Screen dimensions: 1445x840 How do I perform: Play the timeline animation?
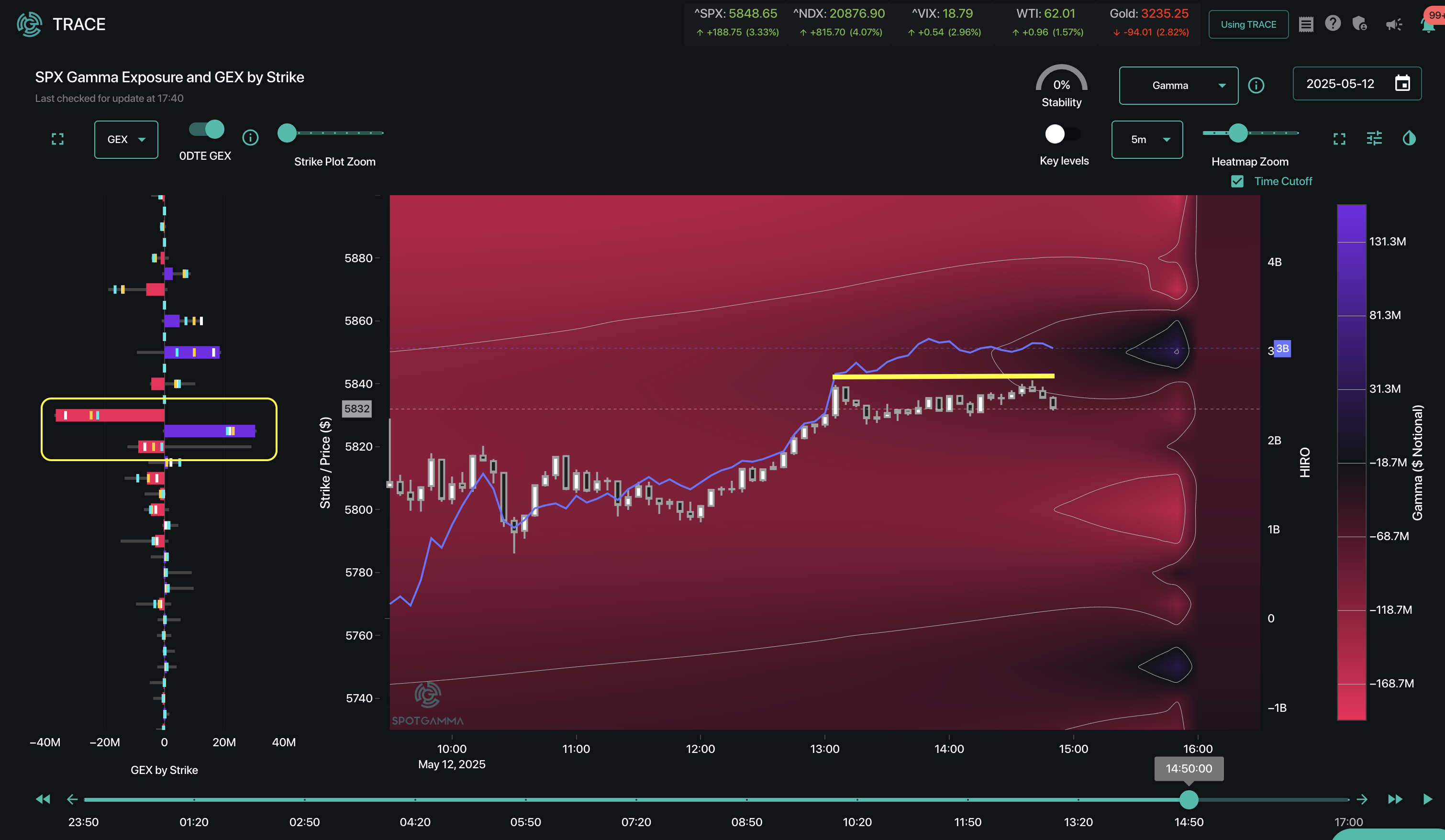click(1427, 799)
